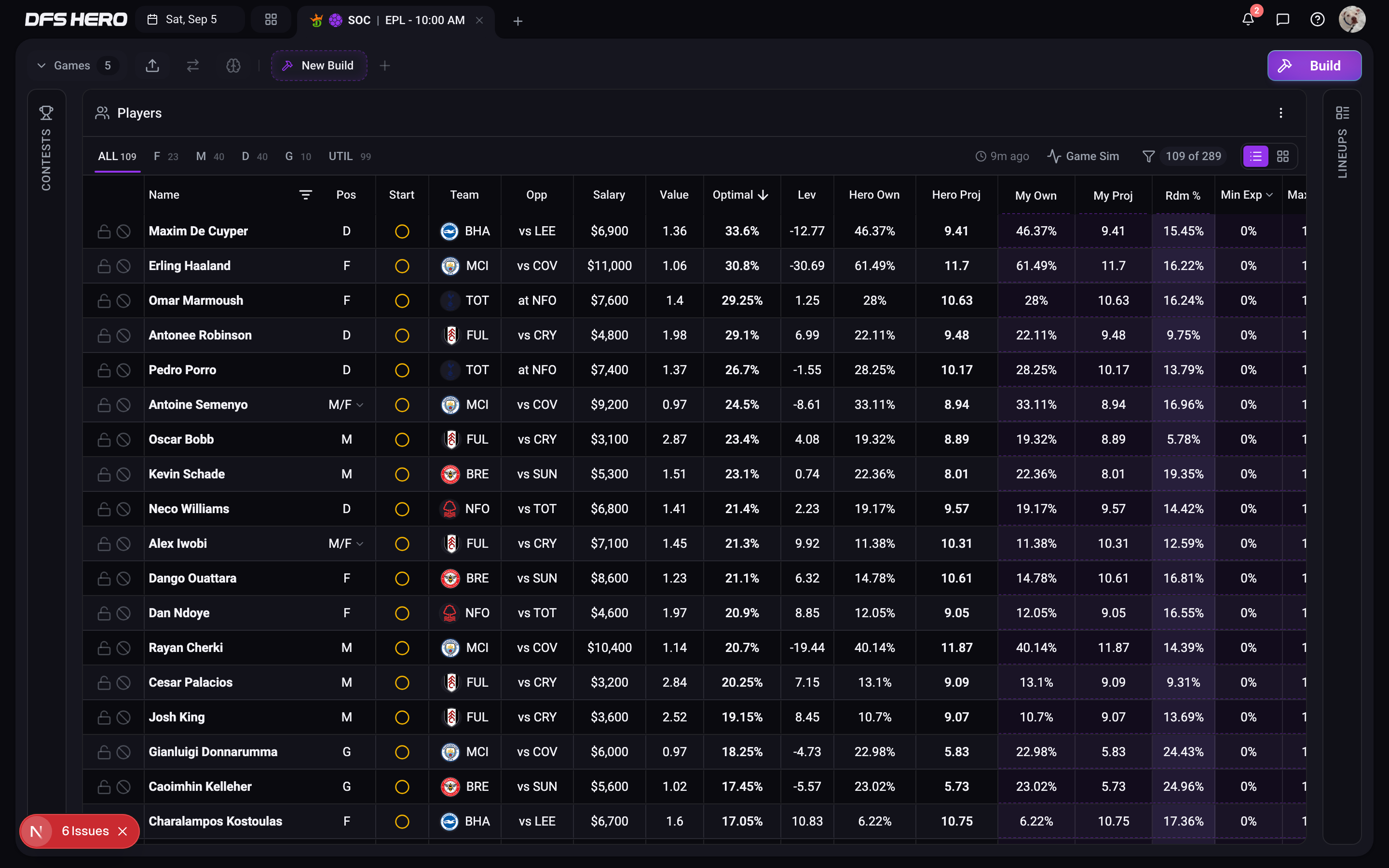The height and width of the screenshot is (868, 1389).
Task: Open the Players panel three-dot menu
Action: point(1280,113)
